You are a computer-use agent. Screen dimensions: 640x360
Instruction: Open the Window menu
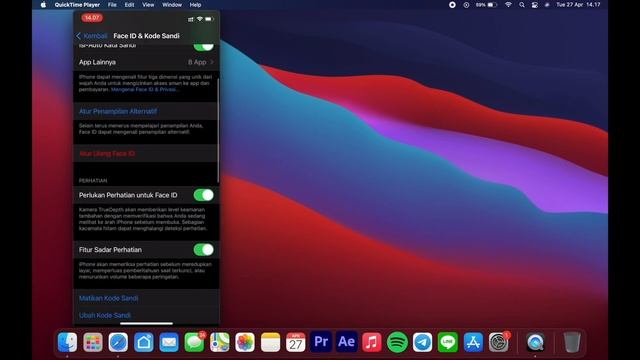point(172,5)
